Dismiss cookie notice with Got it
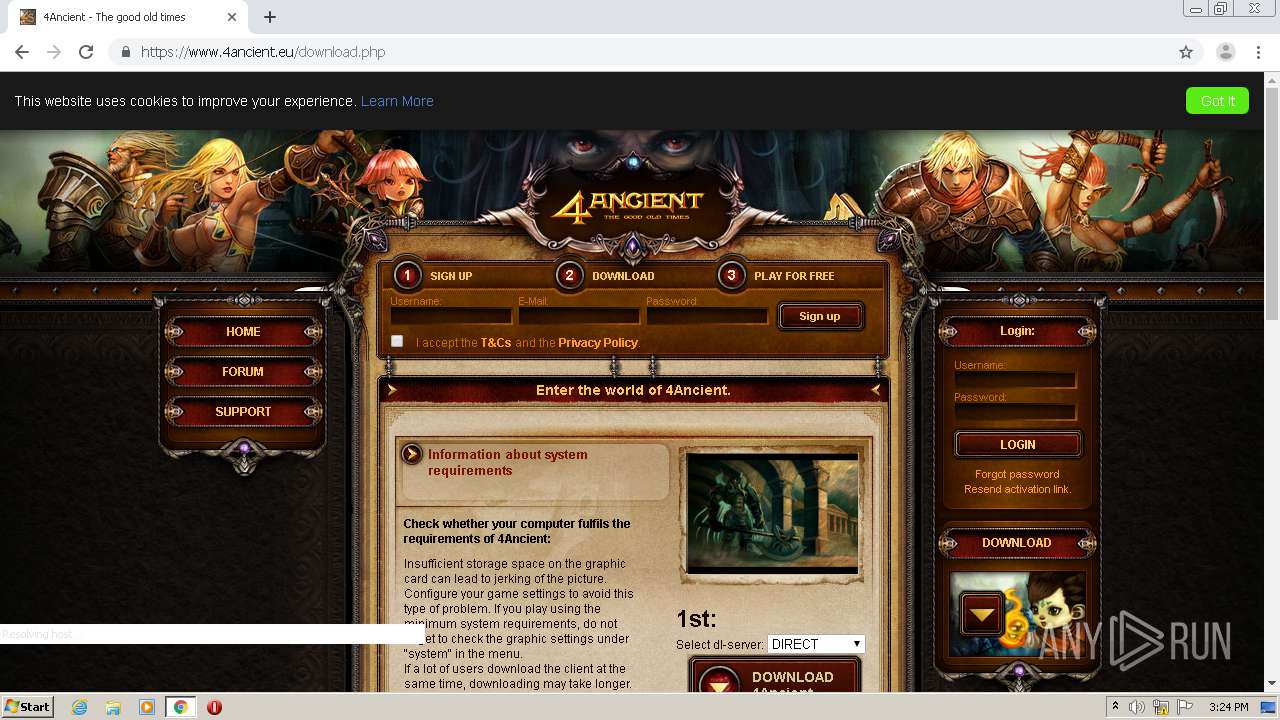 [1217, 100]
